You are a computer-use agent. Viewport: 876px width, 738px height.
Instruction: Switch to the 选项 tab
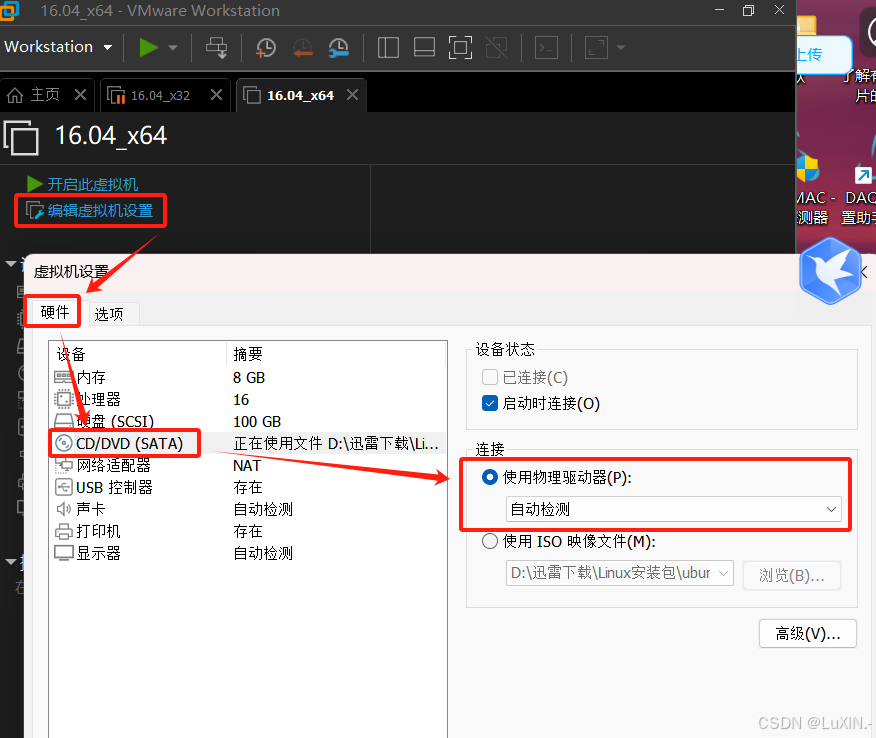pyautogui.click(x=109, y=314)
